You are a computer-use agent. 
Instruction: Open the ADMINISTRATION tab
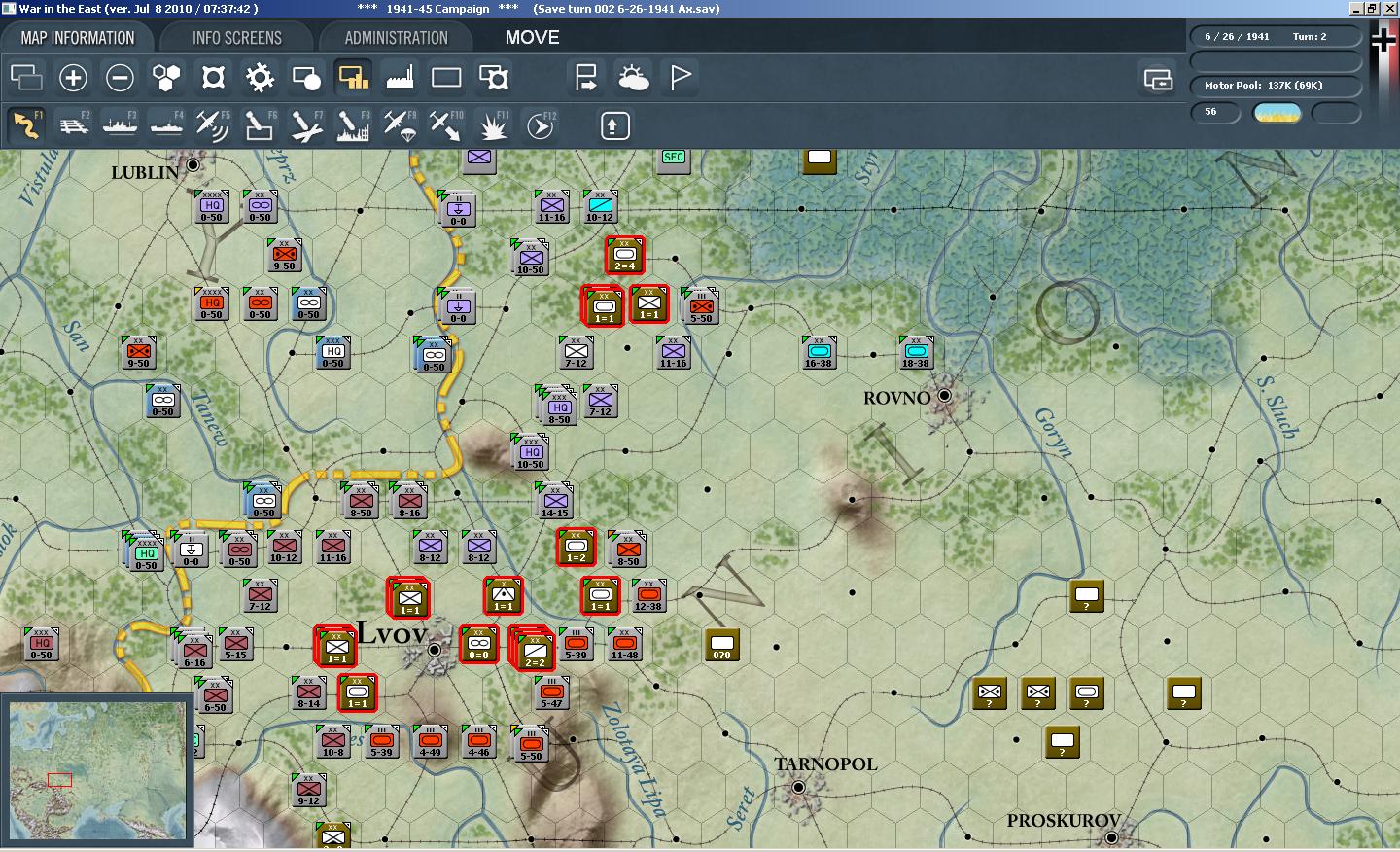pos(396,38)
